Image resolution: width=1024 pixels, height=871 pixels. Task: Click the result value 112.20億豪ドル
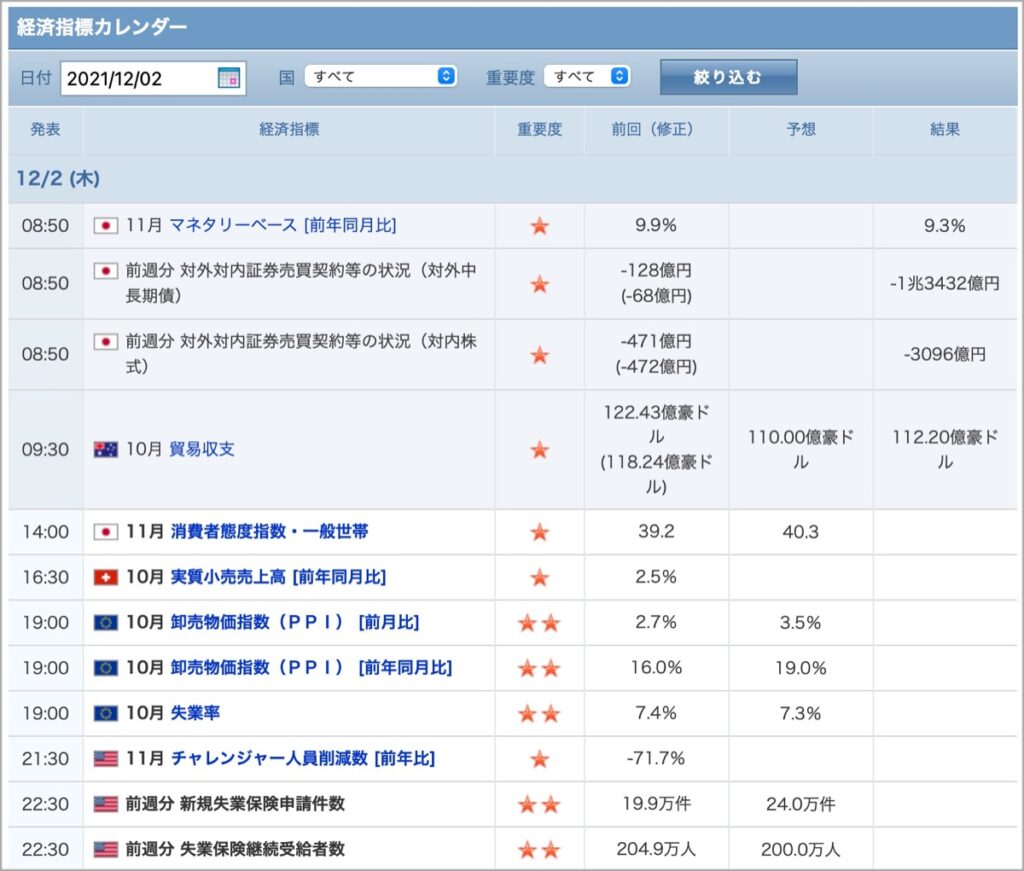(945, 449)
